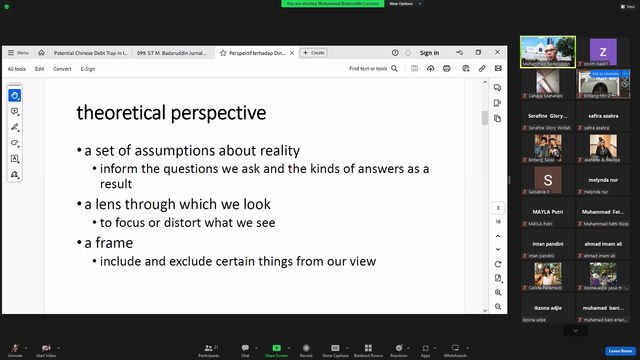640x360 pixels.
Task: Click the Share Screen button
Action: coord(276,351)
